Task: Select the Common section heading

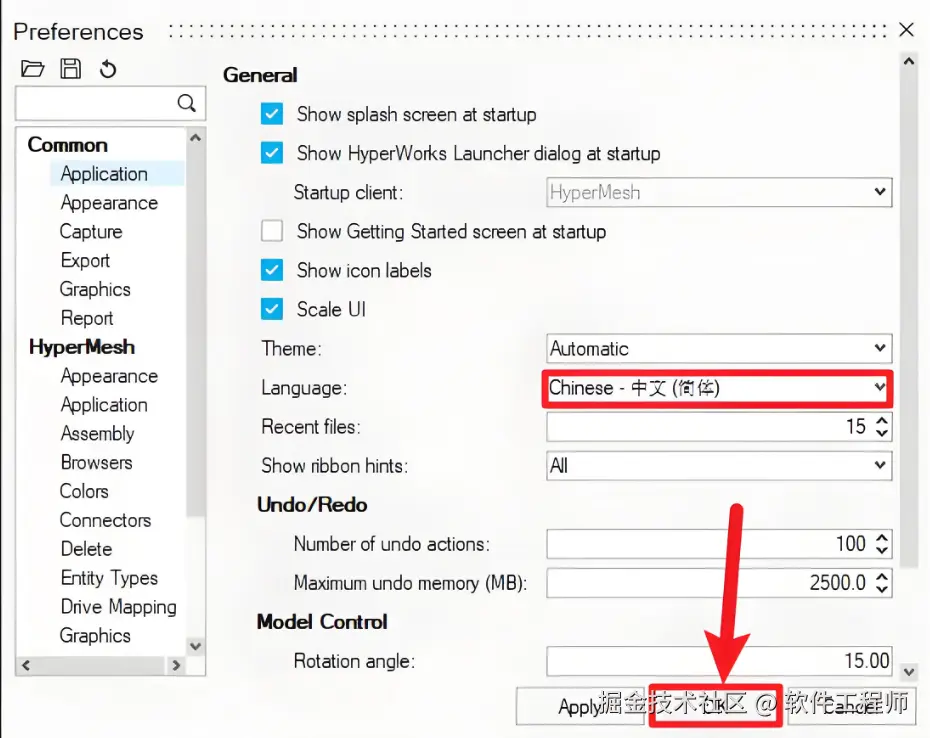Action: click(x=68, y=145)
